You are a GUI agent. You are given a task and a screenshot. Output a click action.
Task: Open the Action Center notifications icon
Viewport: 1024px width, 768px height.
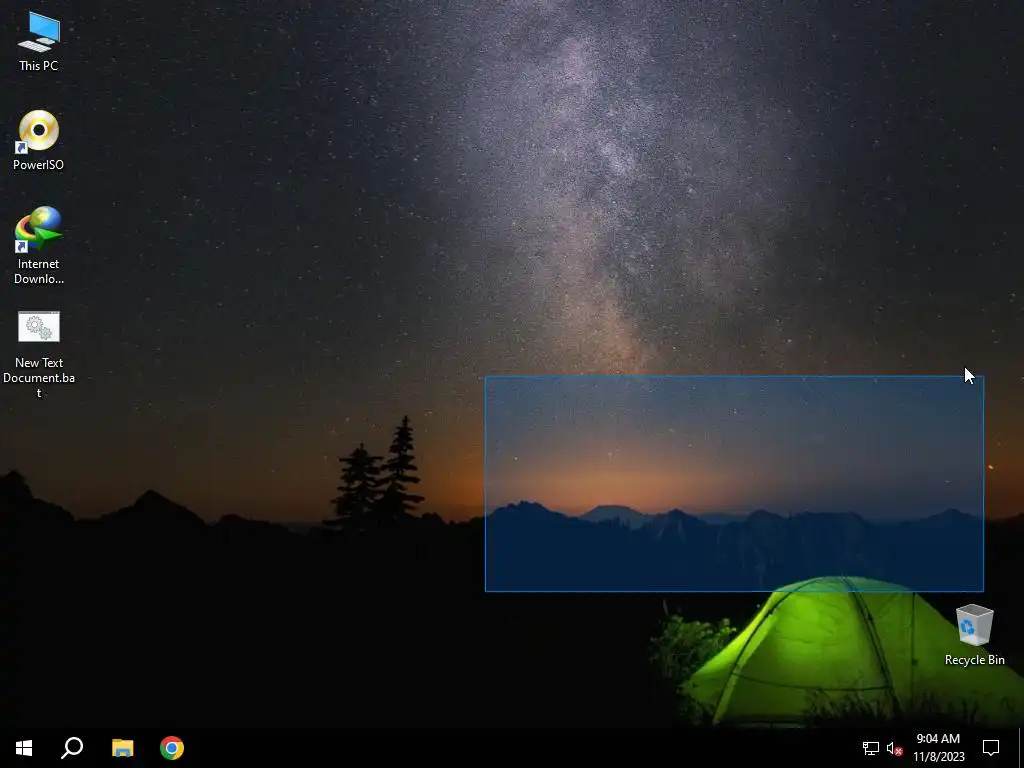tap(991, 748)
